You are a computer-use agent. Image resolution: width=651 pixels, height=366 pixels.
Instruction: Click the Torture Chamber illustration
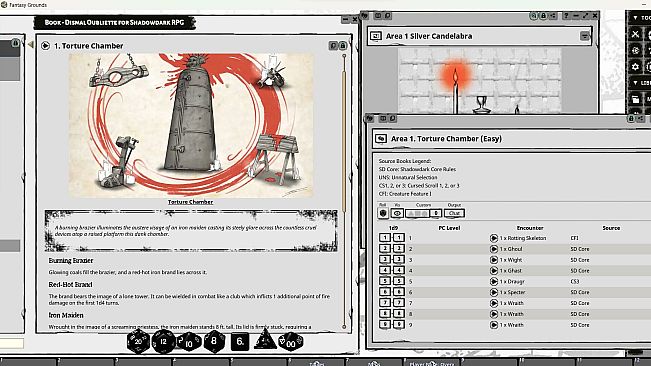(x=190, y=124)
